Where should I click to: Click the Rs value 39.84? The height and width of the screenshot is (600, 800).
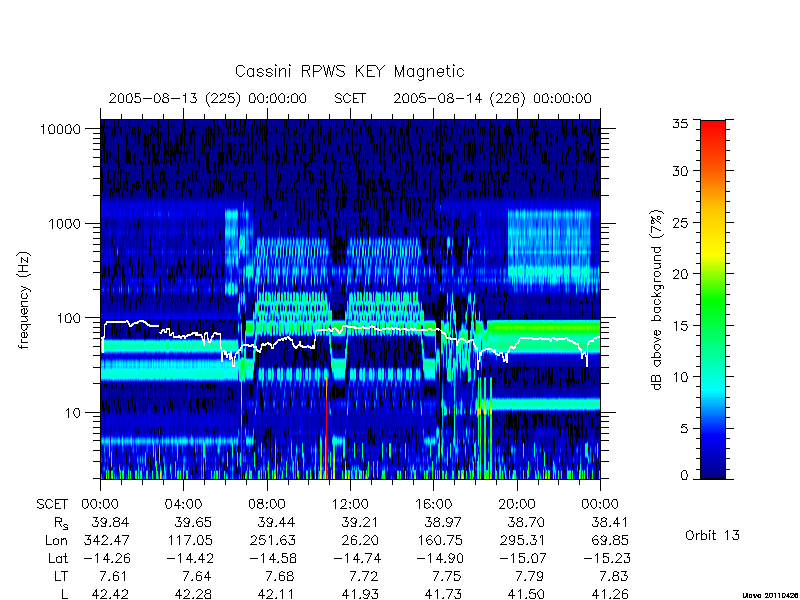point(110,522)
